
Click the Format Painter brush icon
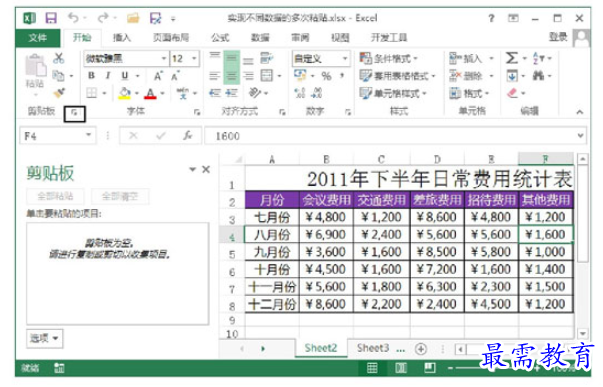(59, 93)
